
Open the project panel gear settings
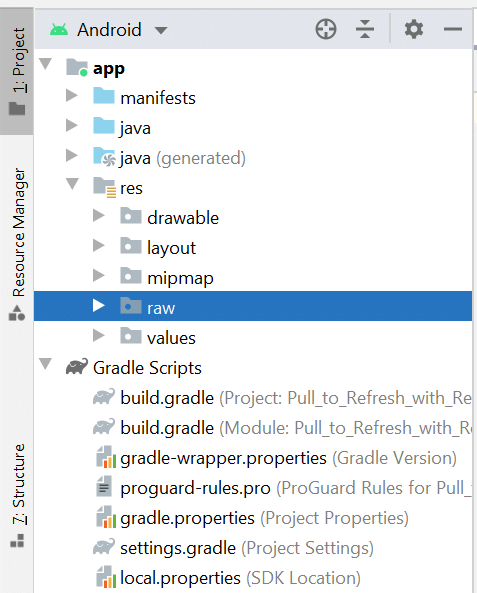coord(414,29)
